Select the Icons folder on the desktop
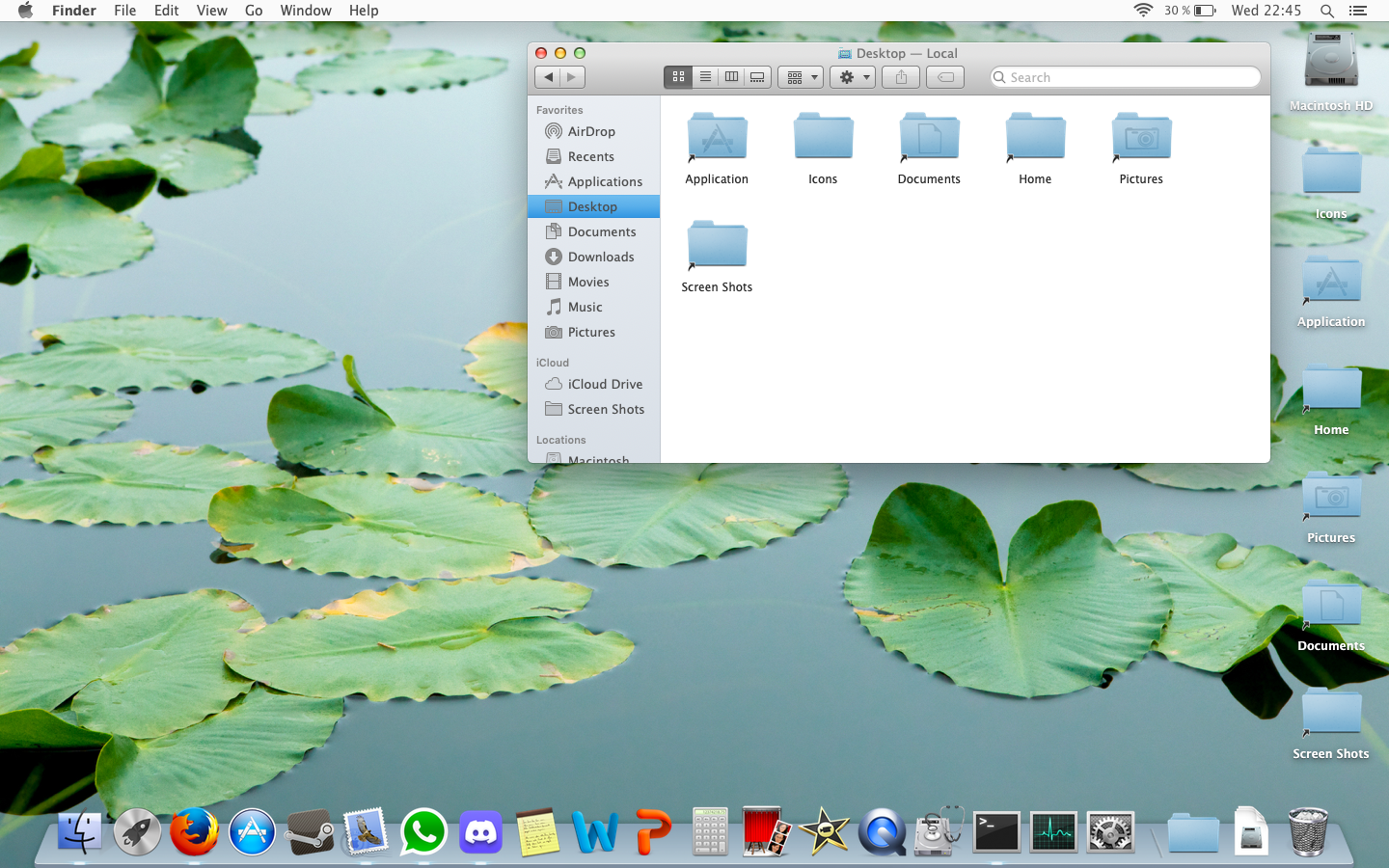This screenshot has width=1389, height=868. point(1331,183)
